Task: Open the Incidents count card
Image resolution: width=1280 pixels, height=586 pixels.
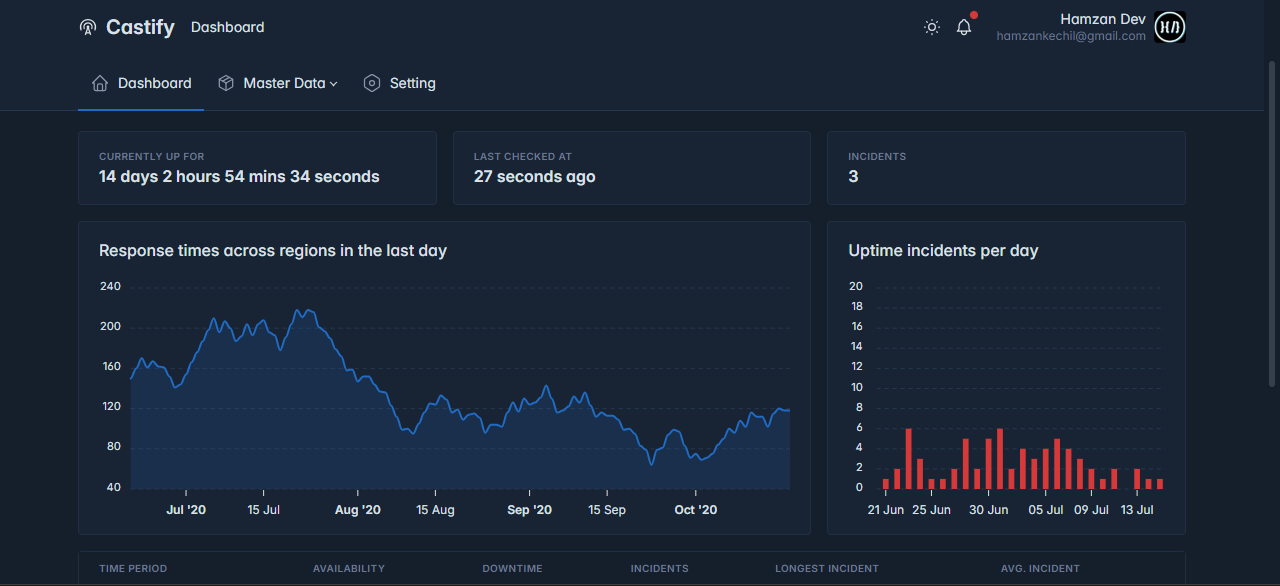Action: click(x=1005, y=168)
